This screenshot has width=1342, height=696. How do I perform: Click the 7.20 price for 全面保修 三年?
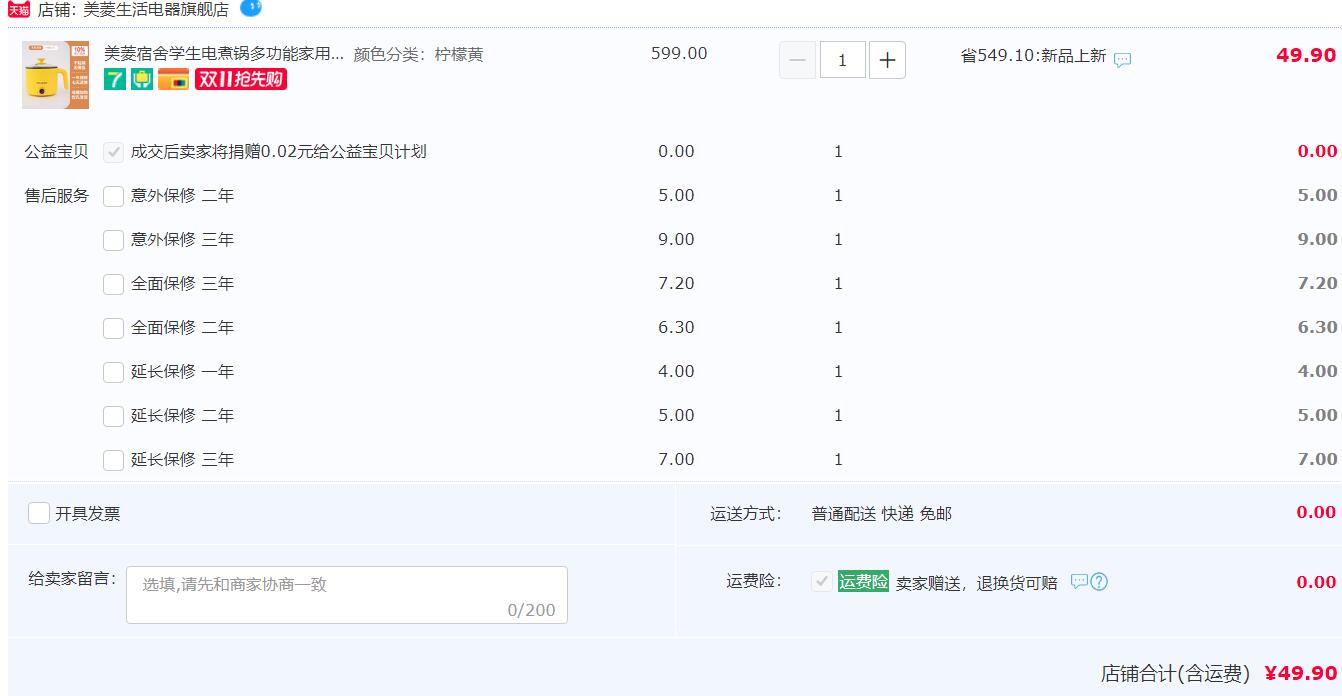676,284
